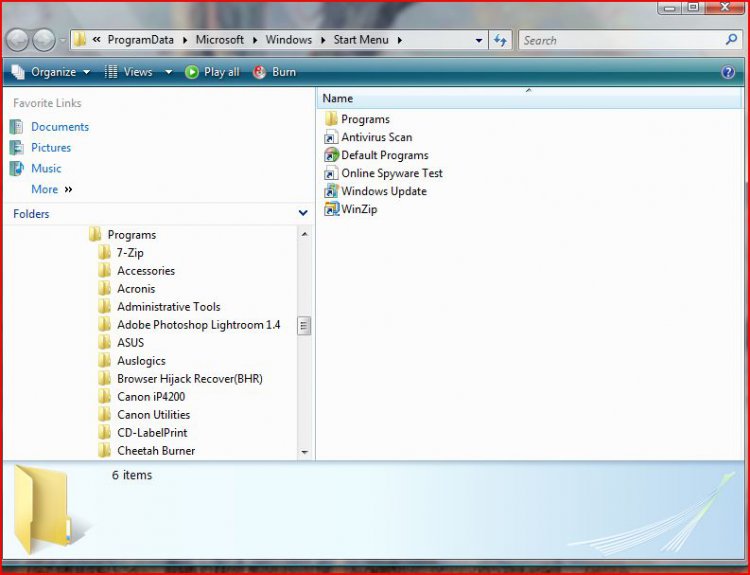Expand the arrow after Start Menu breadcrumb
Image resolution: width=750 pixels, height=575 pixels.
(x=399, y=40)
